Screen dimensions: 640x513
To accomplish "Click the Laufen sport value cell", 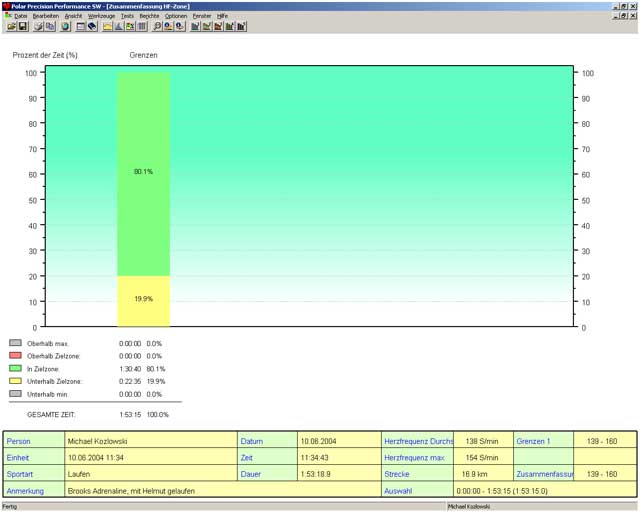I will [x=151, y=474].
